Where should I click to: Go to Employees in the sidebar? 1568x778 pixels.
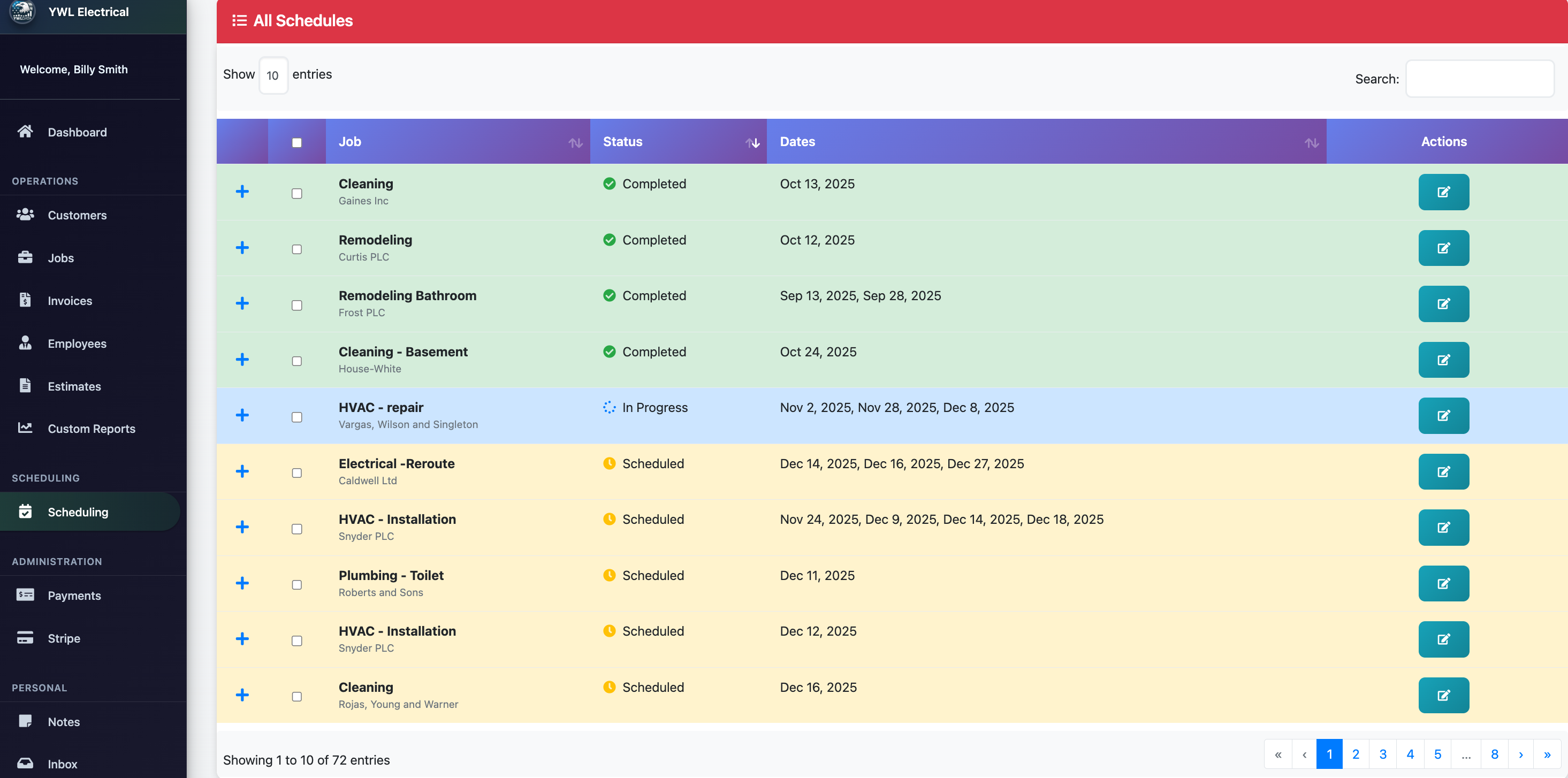[x=77, y=344]
